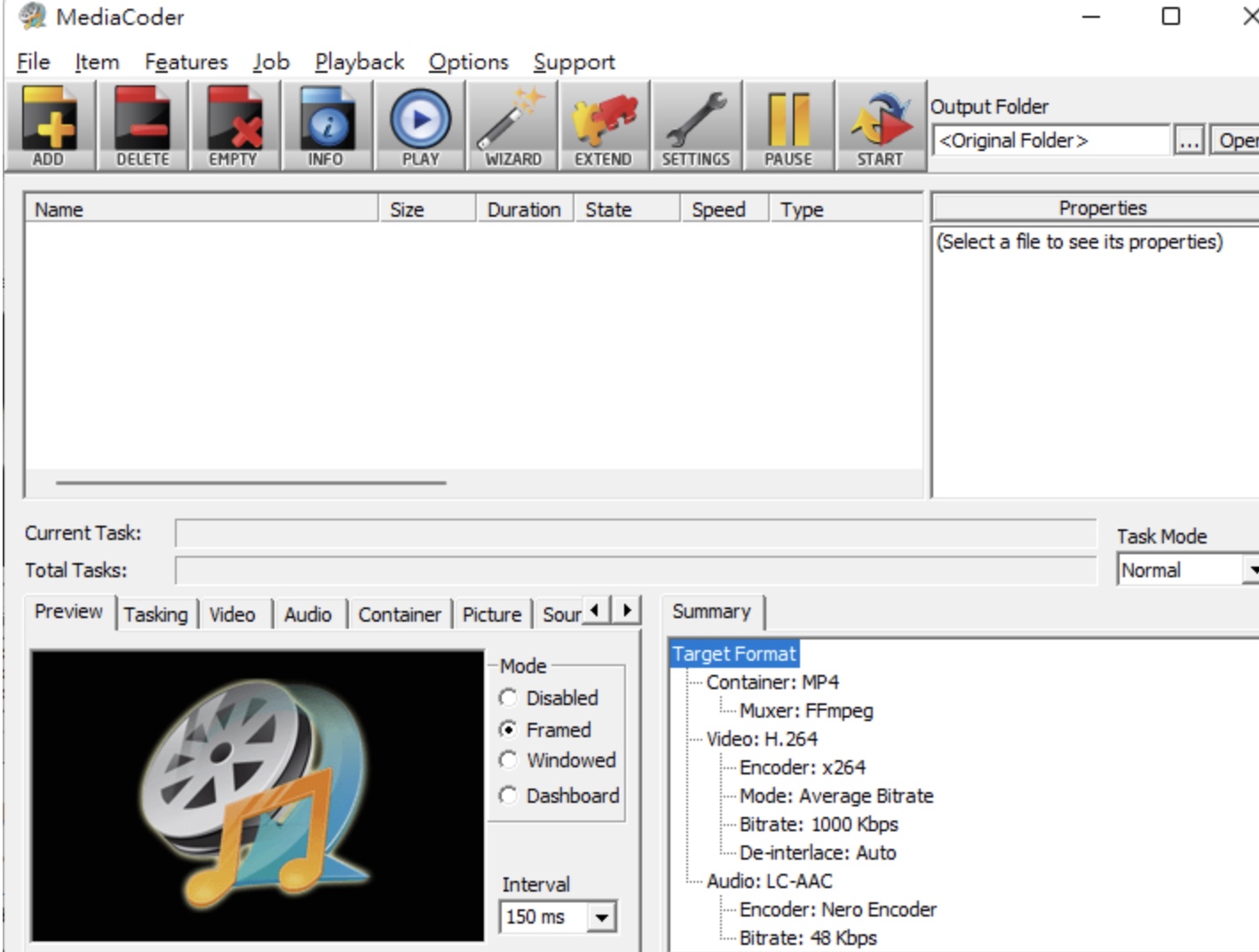
Task: Open the Options menu
Action: [x=469, y=62]
